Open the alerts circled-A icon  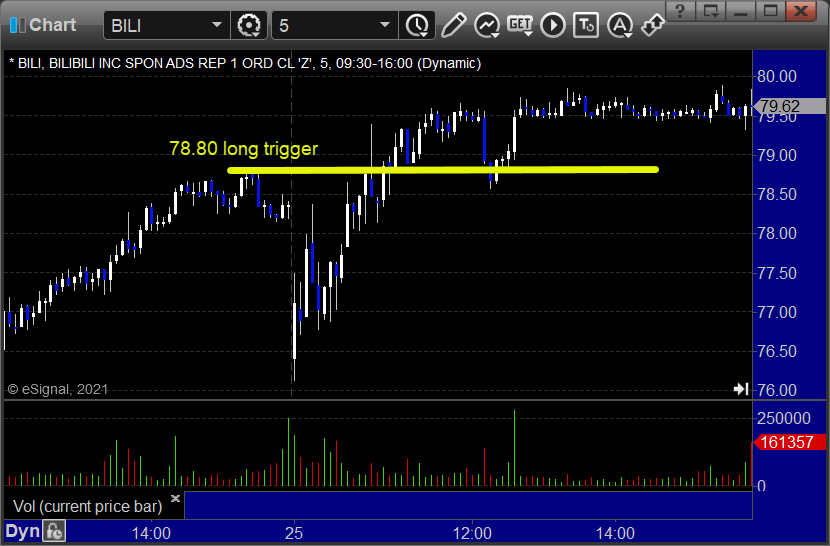620,25
